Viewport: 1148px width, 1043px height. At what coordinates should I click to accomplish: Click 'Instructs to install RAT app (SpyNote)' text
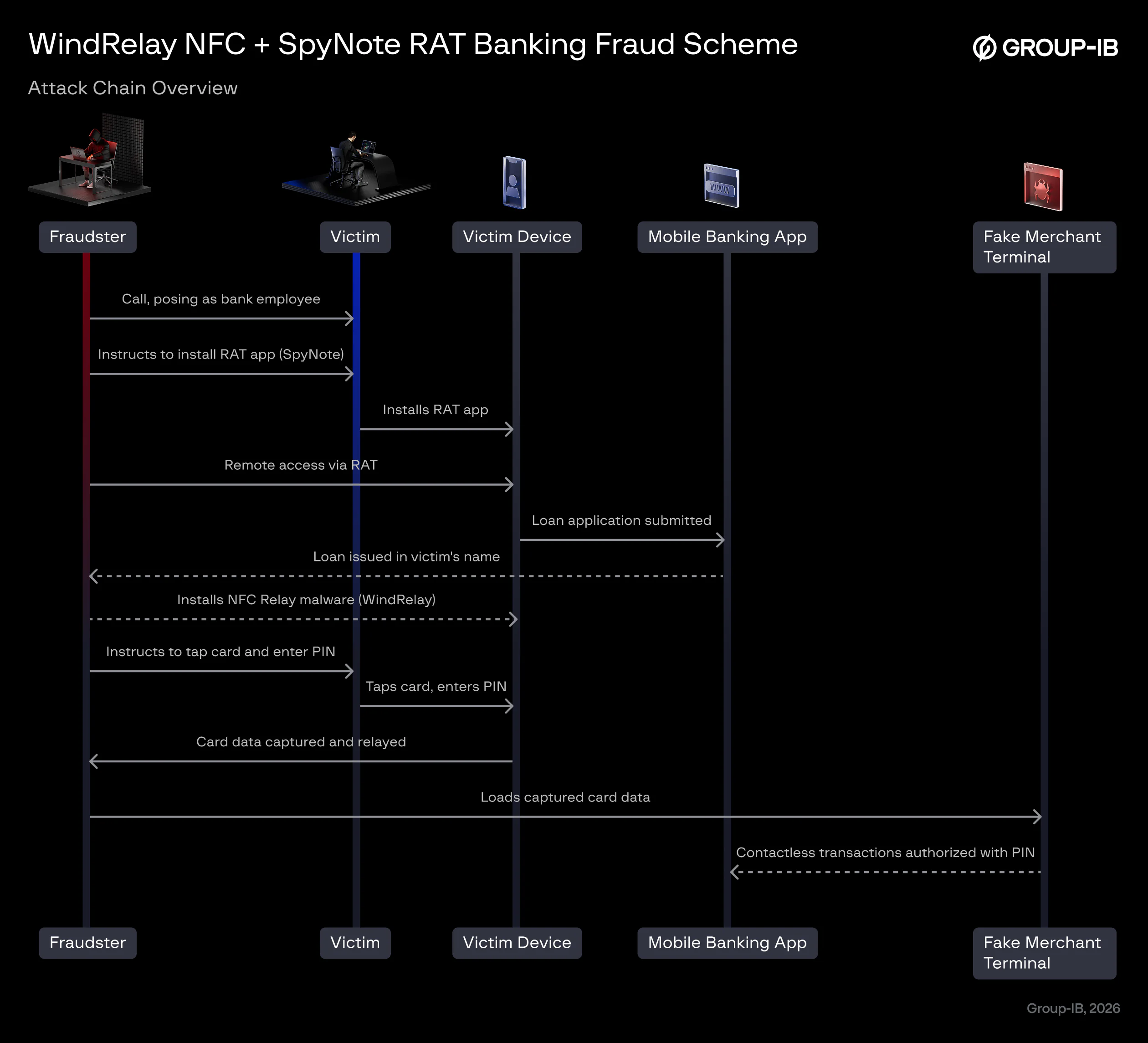point(221,355)
